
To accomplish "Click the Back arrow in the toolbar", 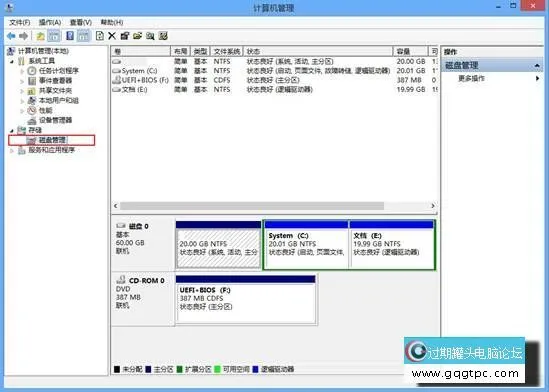I will tap(11, 36).
